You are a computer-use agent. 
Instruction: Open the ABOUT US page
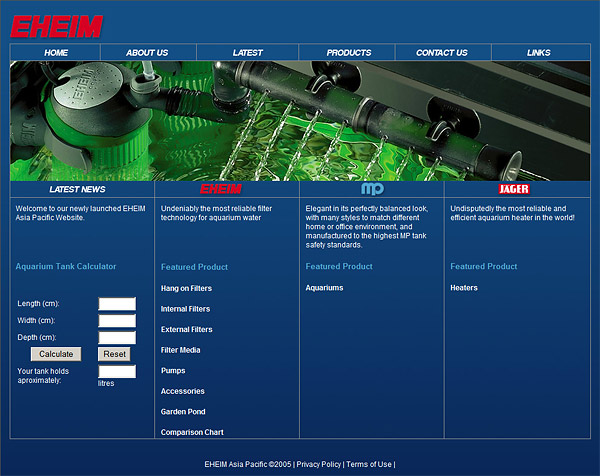(147, 53)
